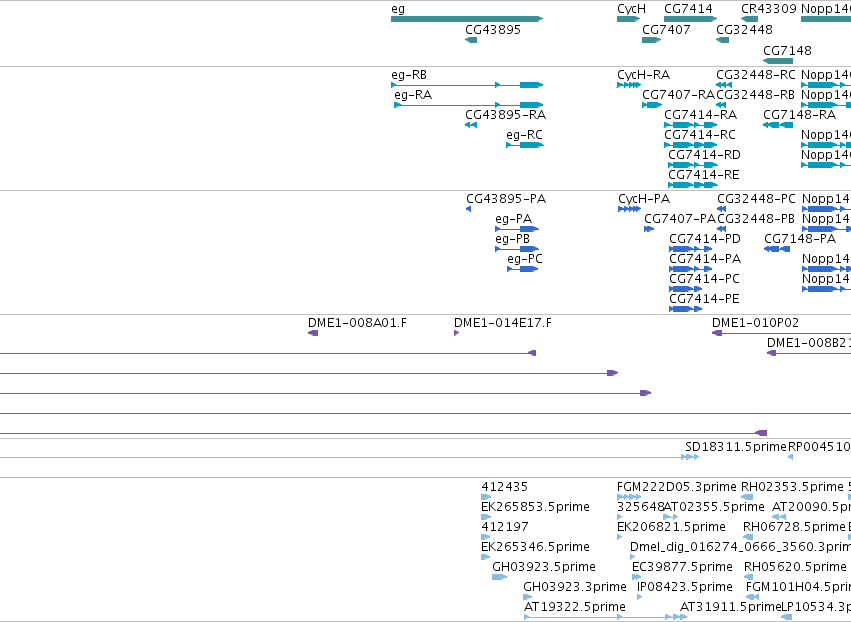Click the AT31911.5prime EST label
The width and height of the screenshot is (851, 622).
click(x=730, y=607)
